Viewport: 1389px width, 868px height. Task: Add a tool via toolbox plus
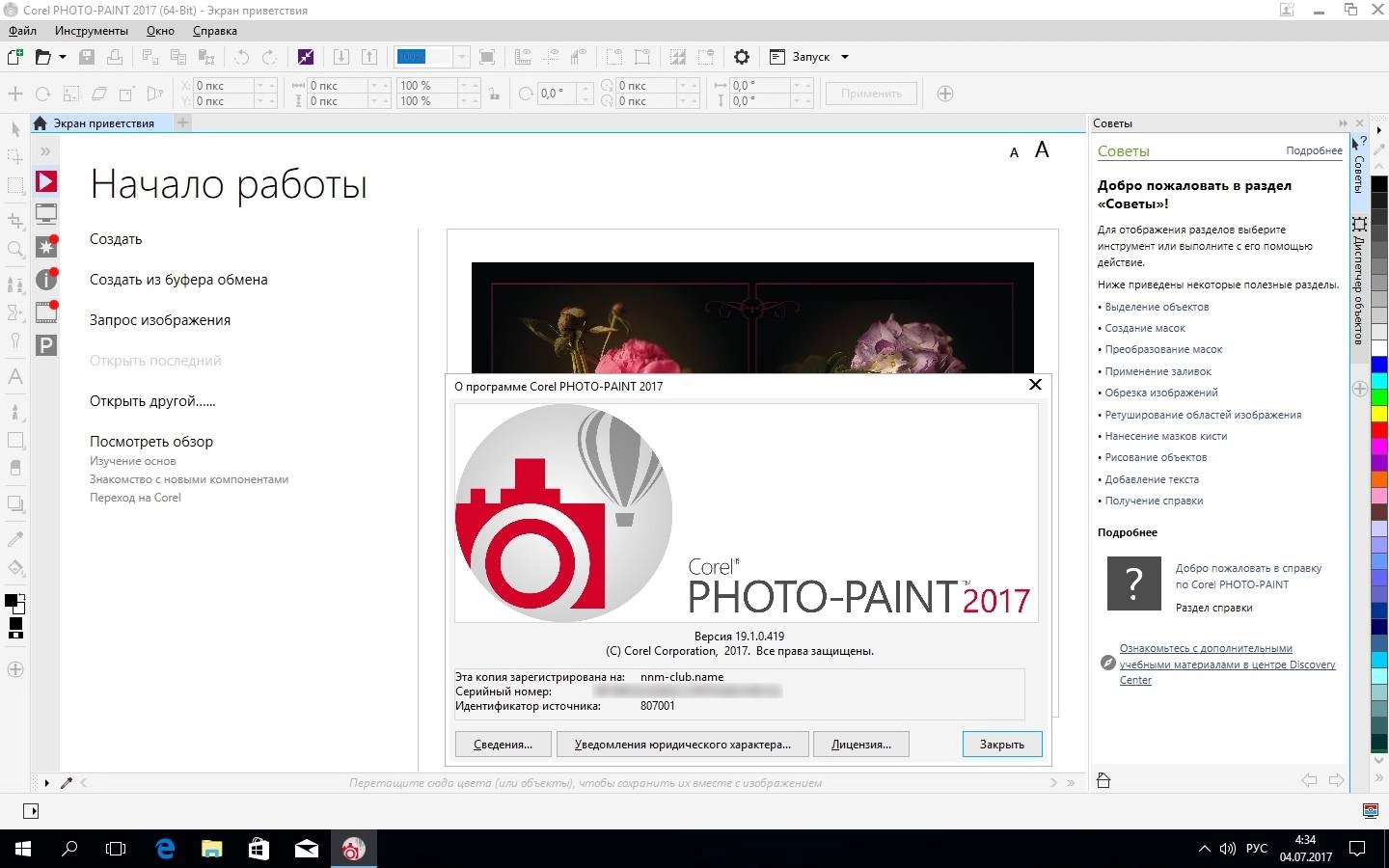(x=15, y=669)
